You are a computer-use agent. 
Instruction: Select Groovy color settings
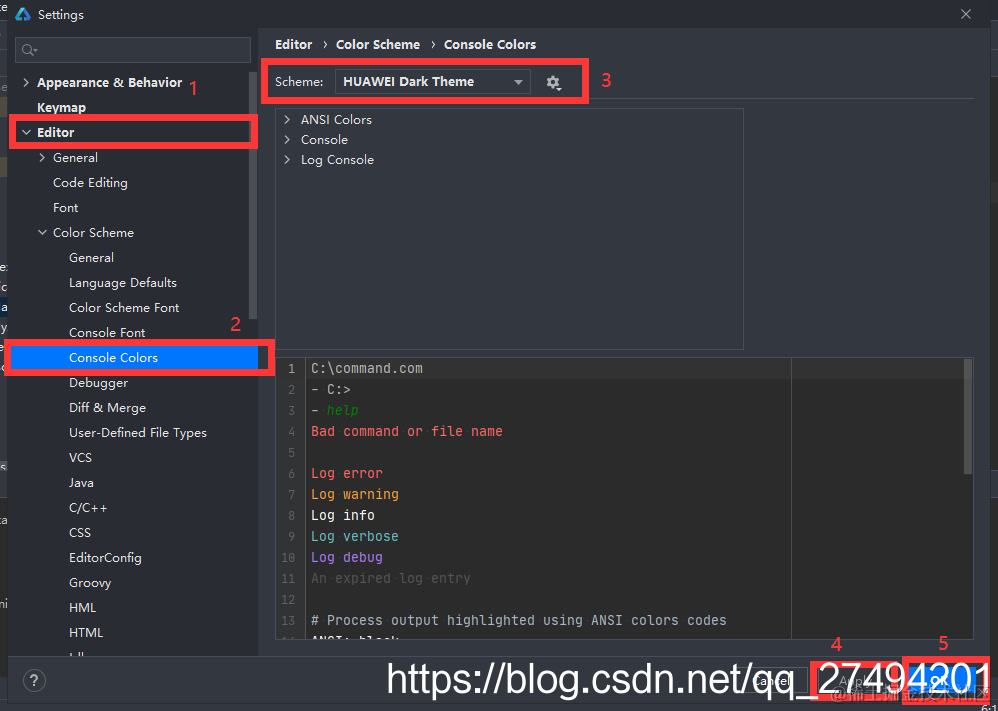tap(90, 583)
